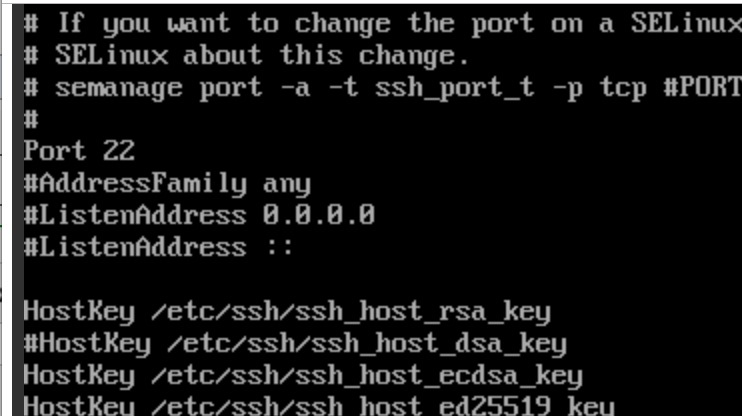Click the 'SELinux about this change.' comment
Viewport: 742px width, 416px height.
(x=262, y=56)
